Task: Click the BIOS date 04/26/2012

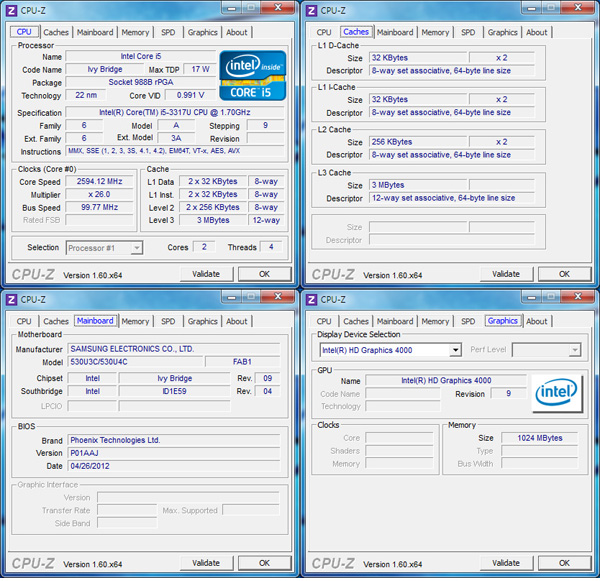Action: pos(174,466)
